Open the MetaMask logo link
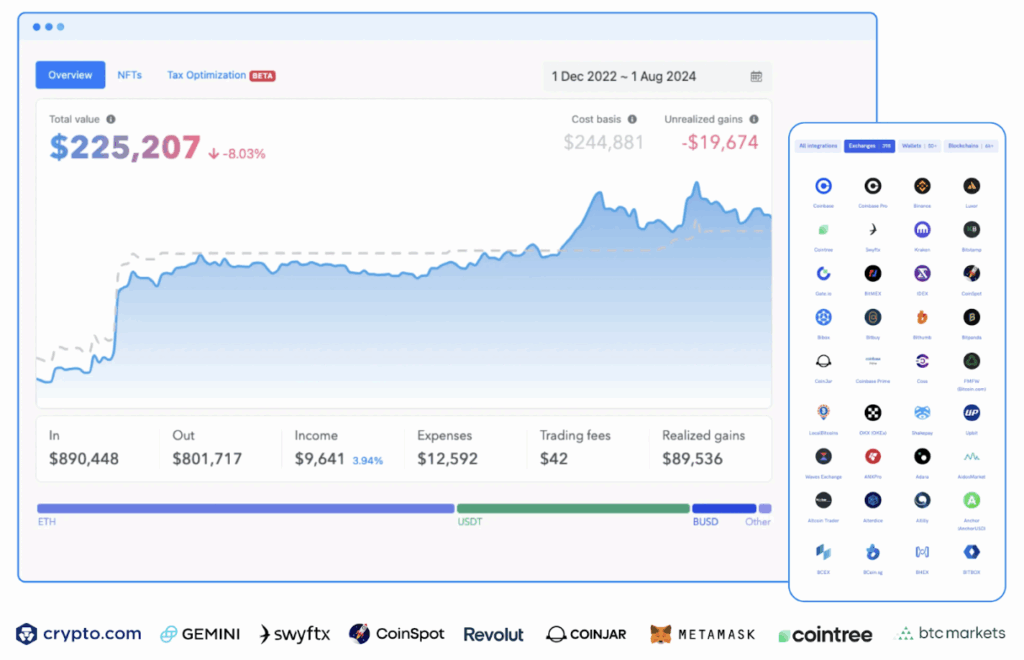1024x660 pixels. [703, 634]
